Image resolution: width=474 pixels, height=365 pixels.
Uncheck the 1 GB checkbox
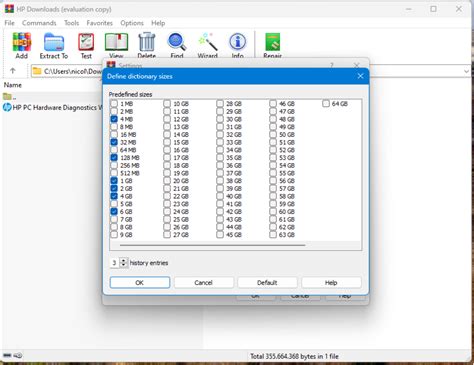(114, 181)
